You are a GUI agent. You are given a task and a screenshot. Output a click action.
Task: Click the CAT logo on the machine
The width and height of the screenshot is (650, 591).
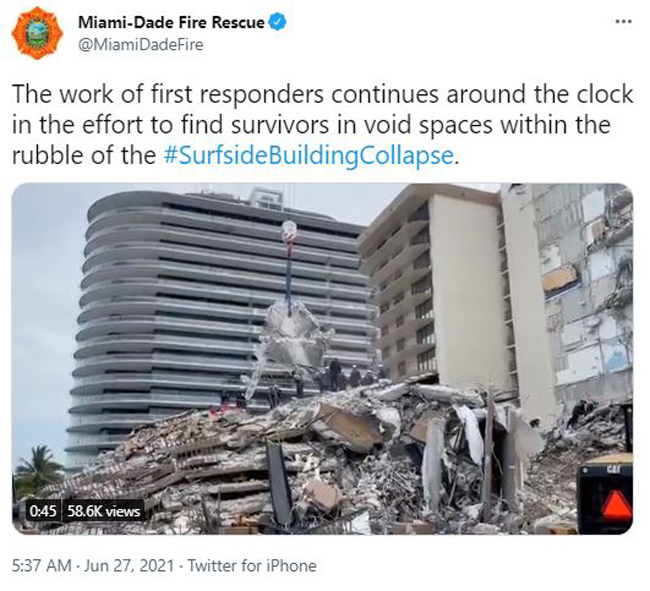pyautogui.click(x=613, y=470)
